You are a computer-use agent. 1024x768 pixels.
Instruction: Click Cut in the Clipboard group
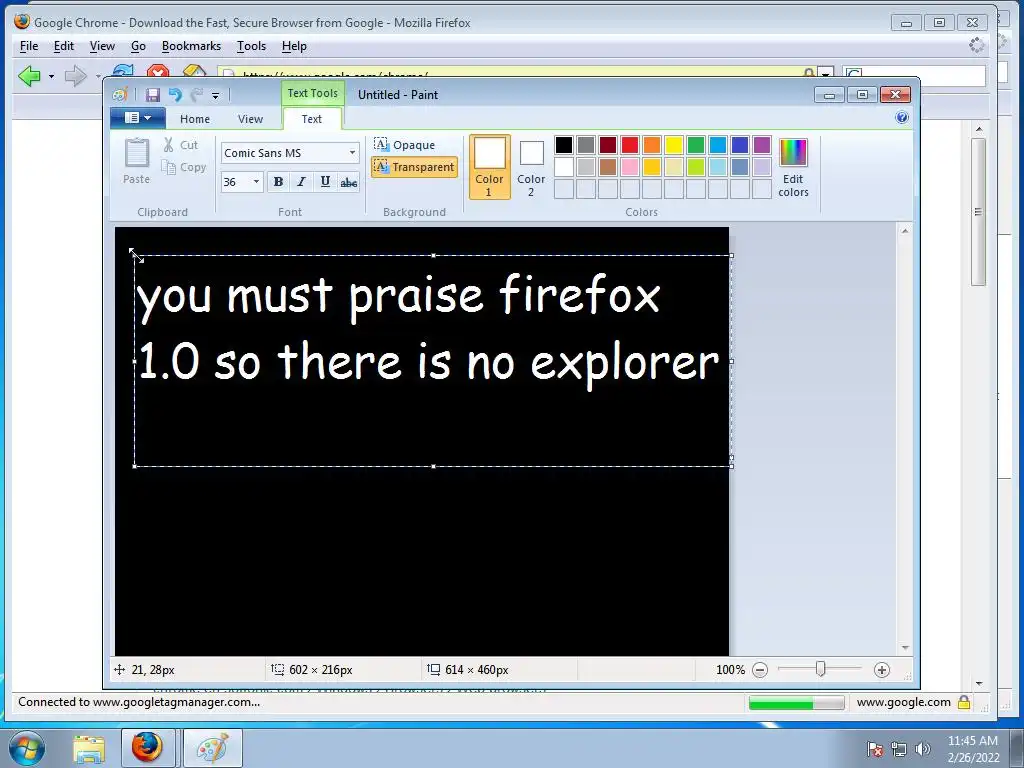tap(180, 145)
